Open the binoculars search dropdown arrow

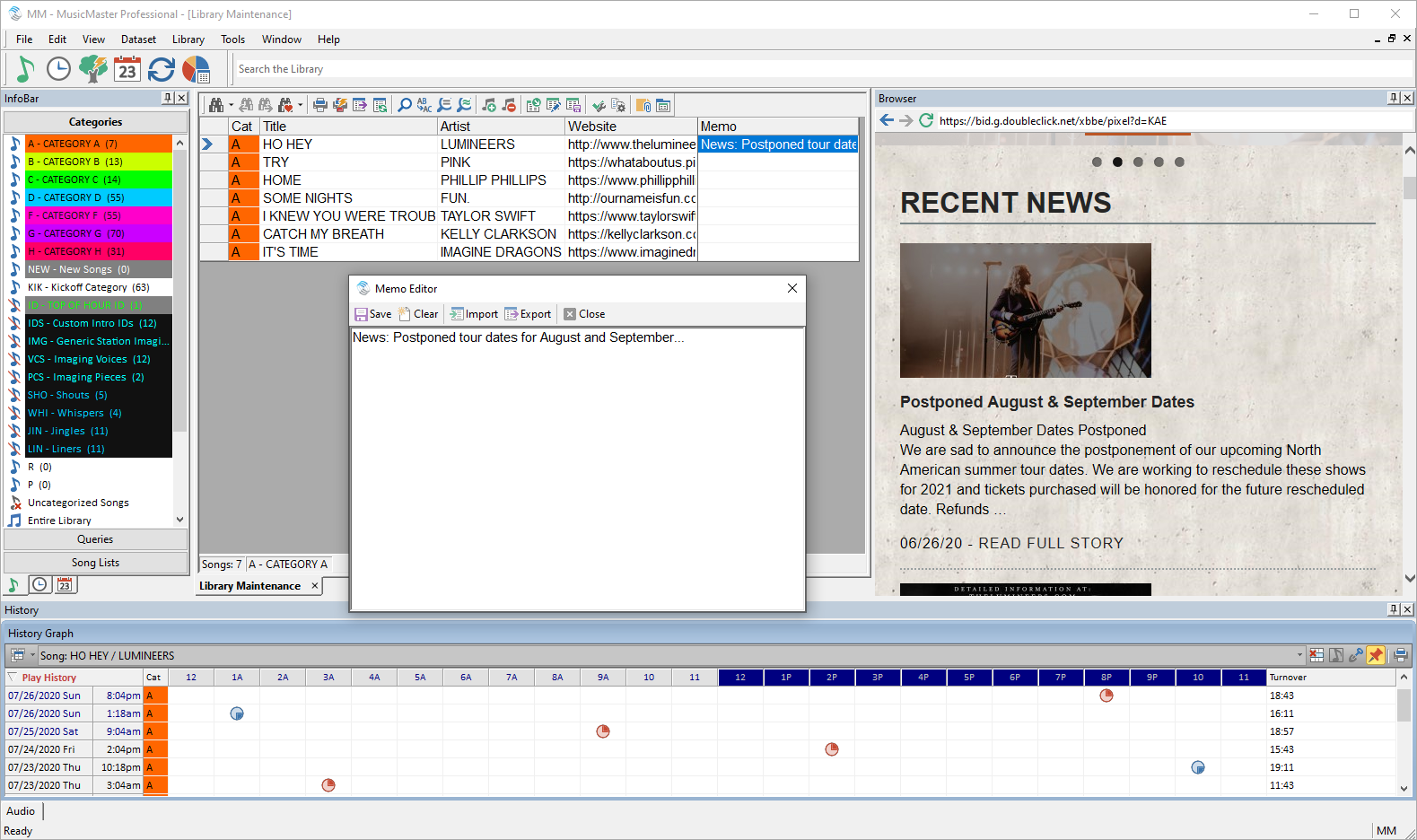[231, 105]
